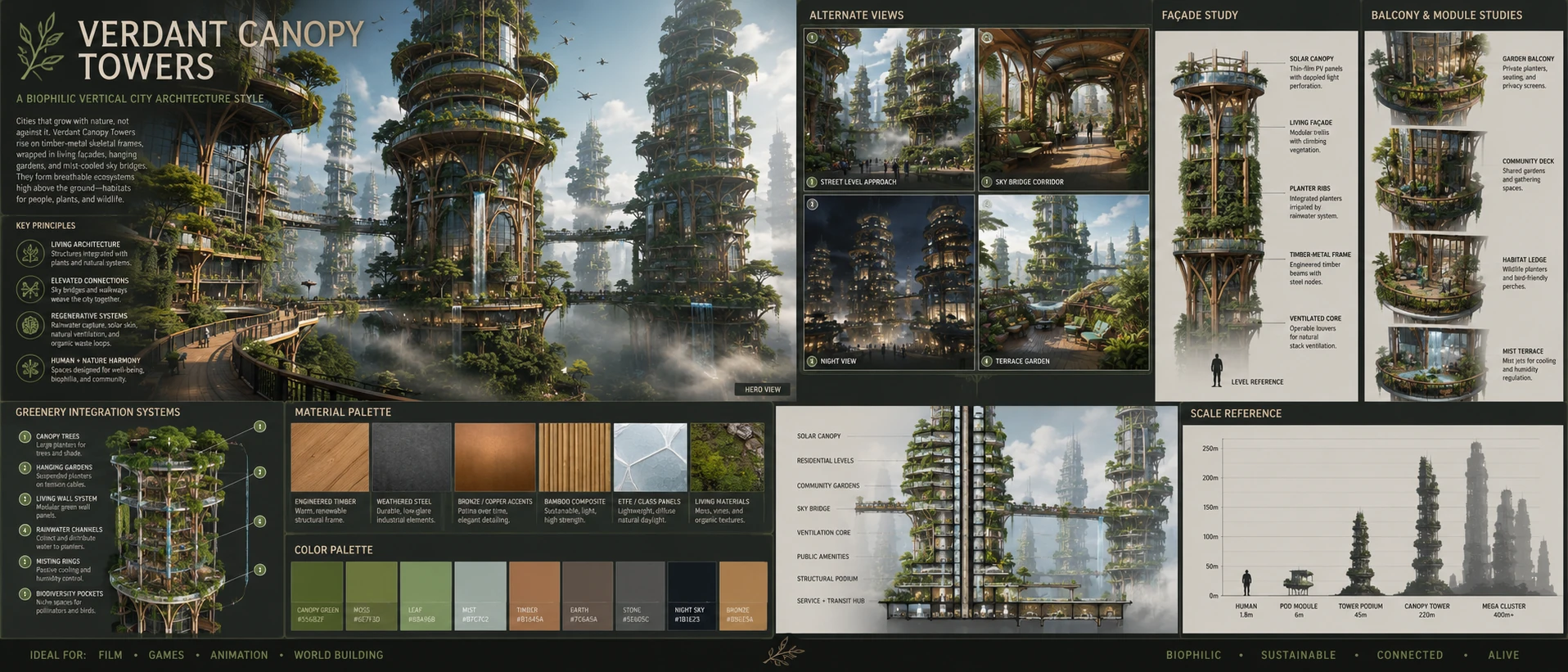Choose the Engineered Timber material swatch
The height and width of the screenshot is (672, 1568).
click(x=330, y=458)
